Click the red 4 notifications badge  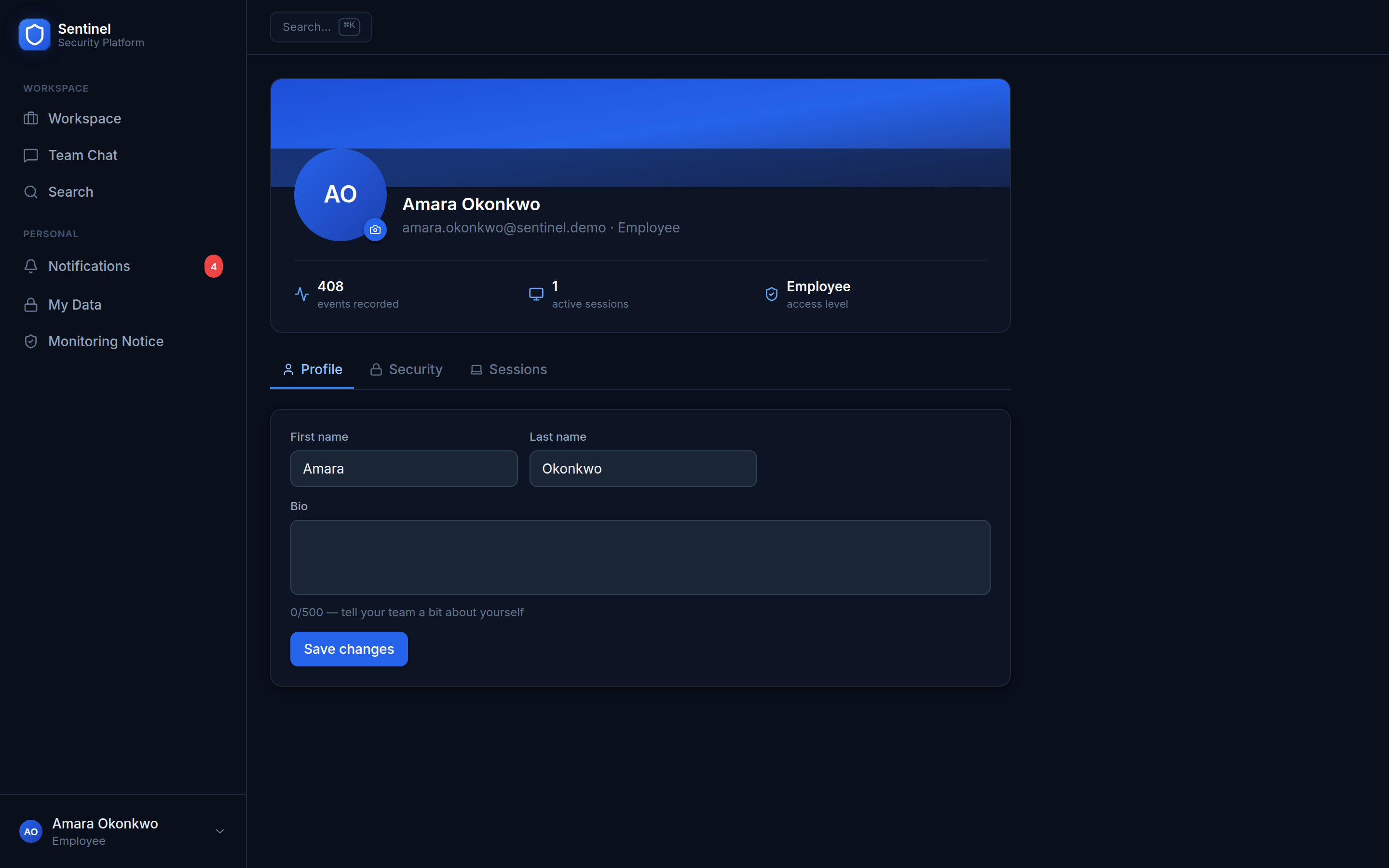tap(214, 266)
